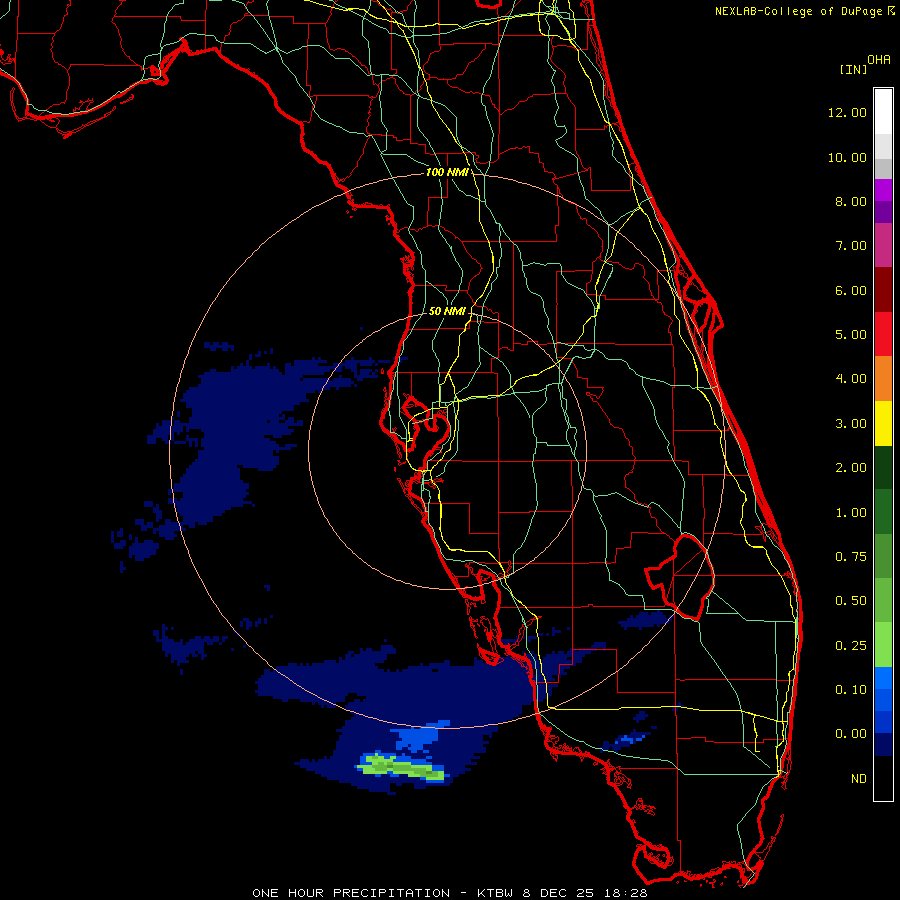Viewport: 900px width, 900px height.
Task: Click the yellow 3.00 inch legend swatch
Action: coord(883,424)
